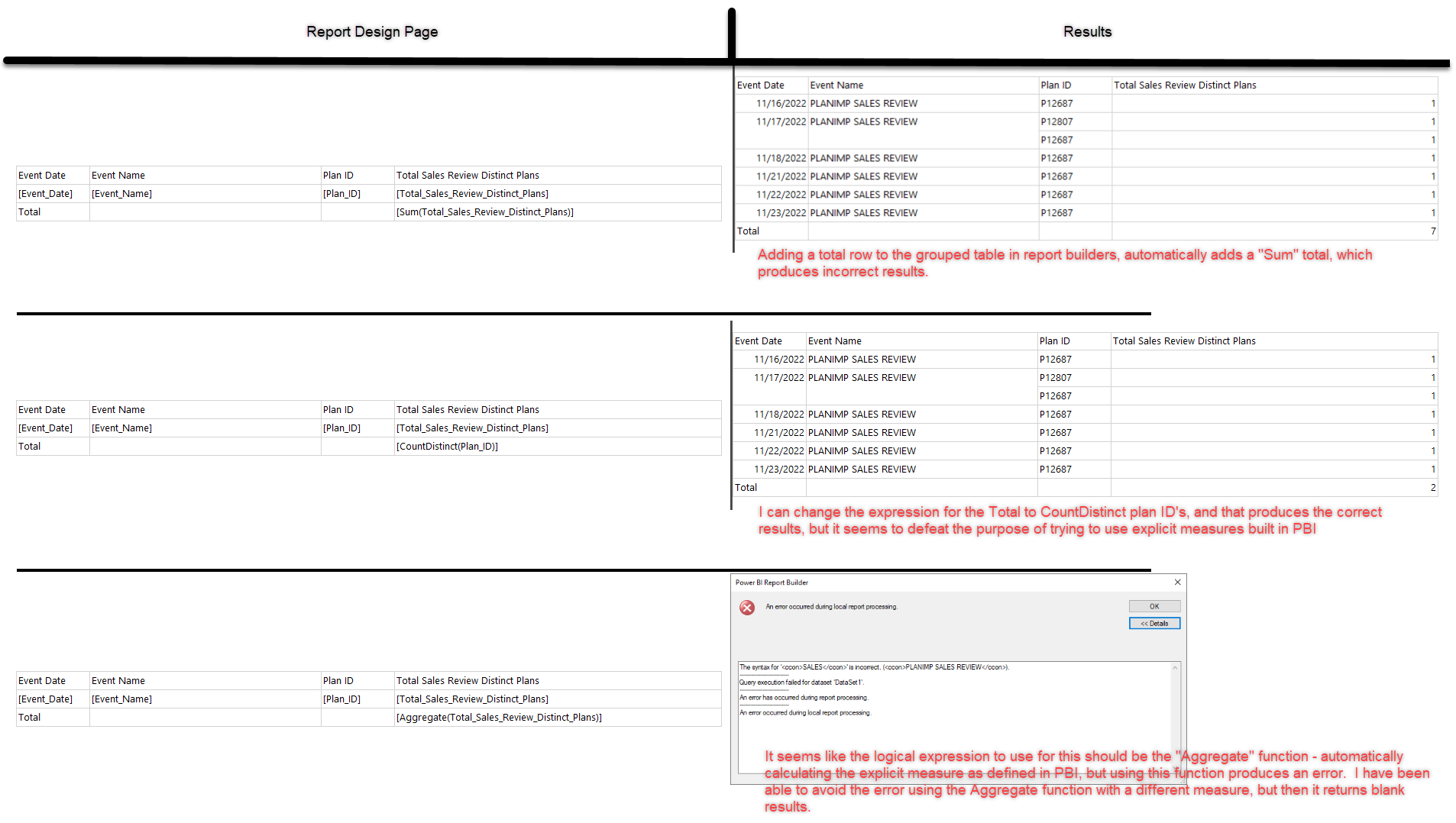Click the red error icon in the dialog

tap(747, 608)
